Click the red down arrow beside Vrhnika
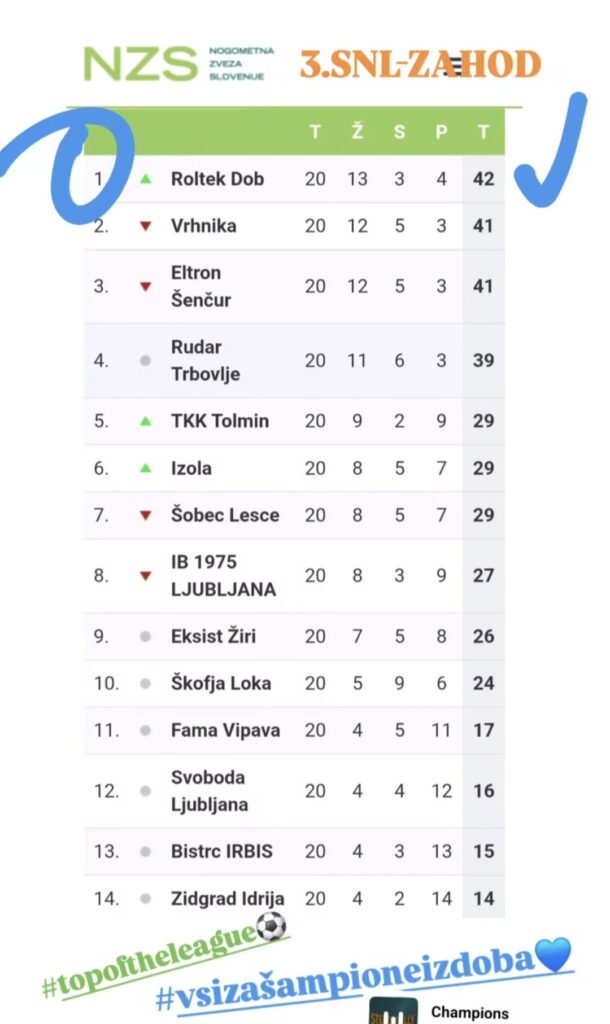This screenshot has width=610, height=1024. 146,226
